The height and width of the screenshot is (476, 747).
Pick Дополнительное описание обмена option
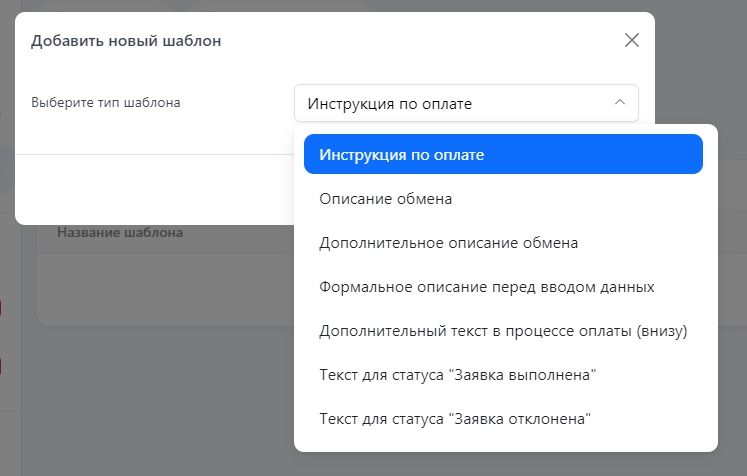(x=448, y=243)
